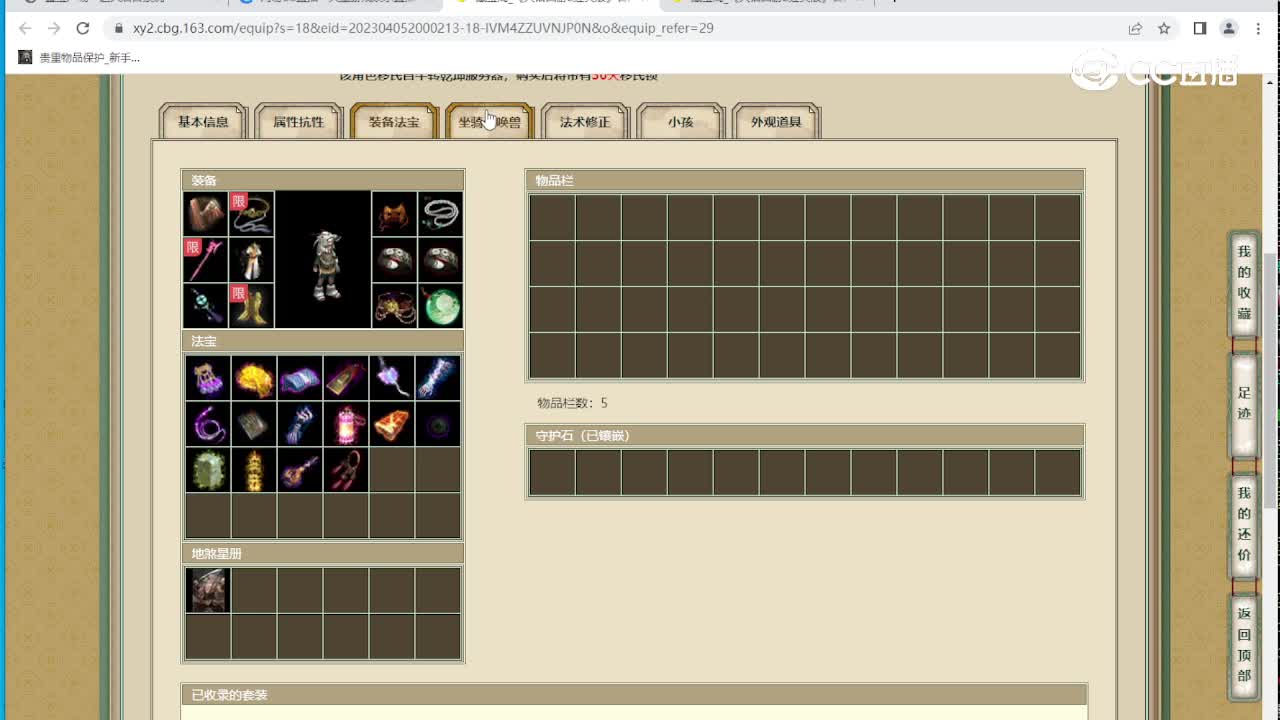Select the orange amber stone treasure icon

[x=392, y=424]
